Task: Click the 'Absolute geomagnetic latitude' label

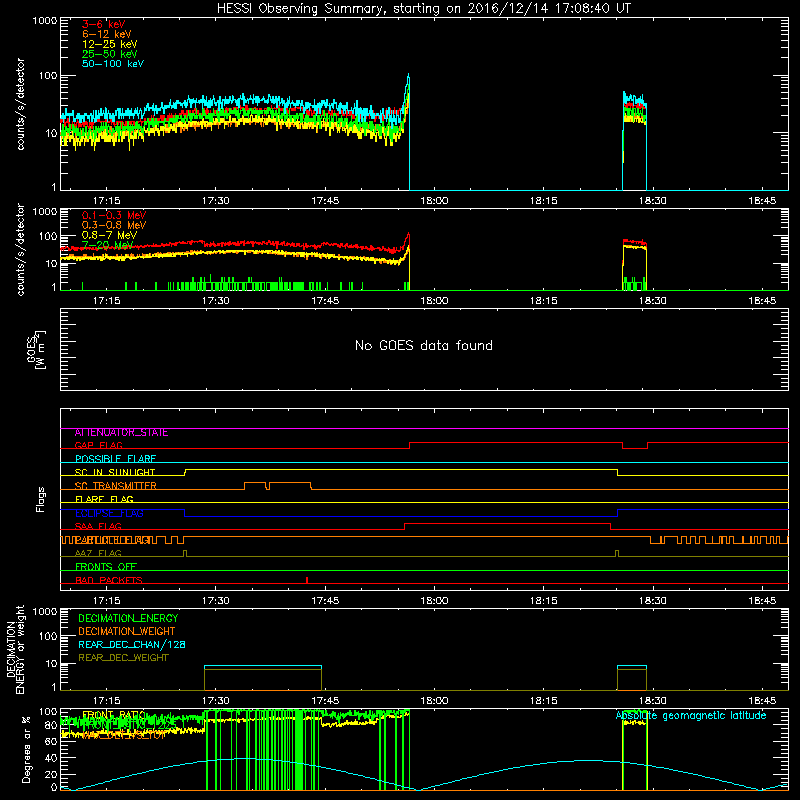Action: tap(691, 716)
